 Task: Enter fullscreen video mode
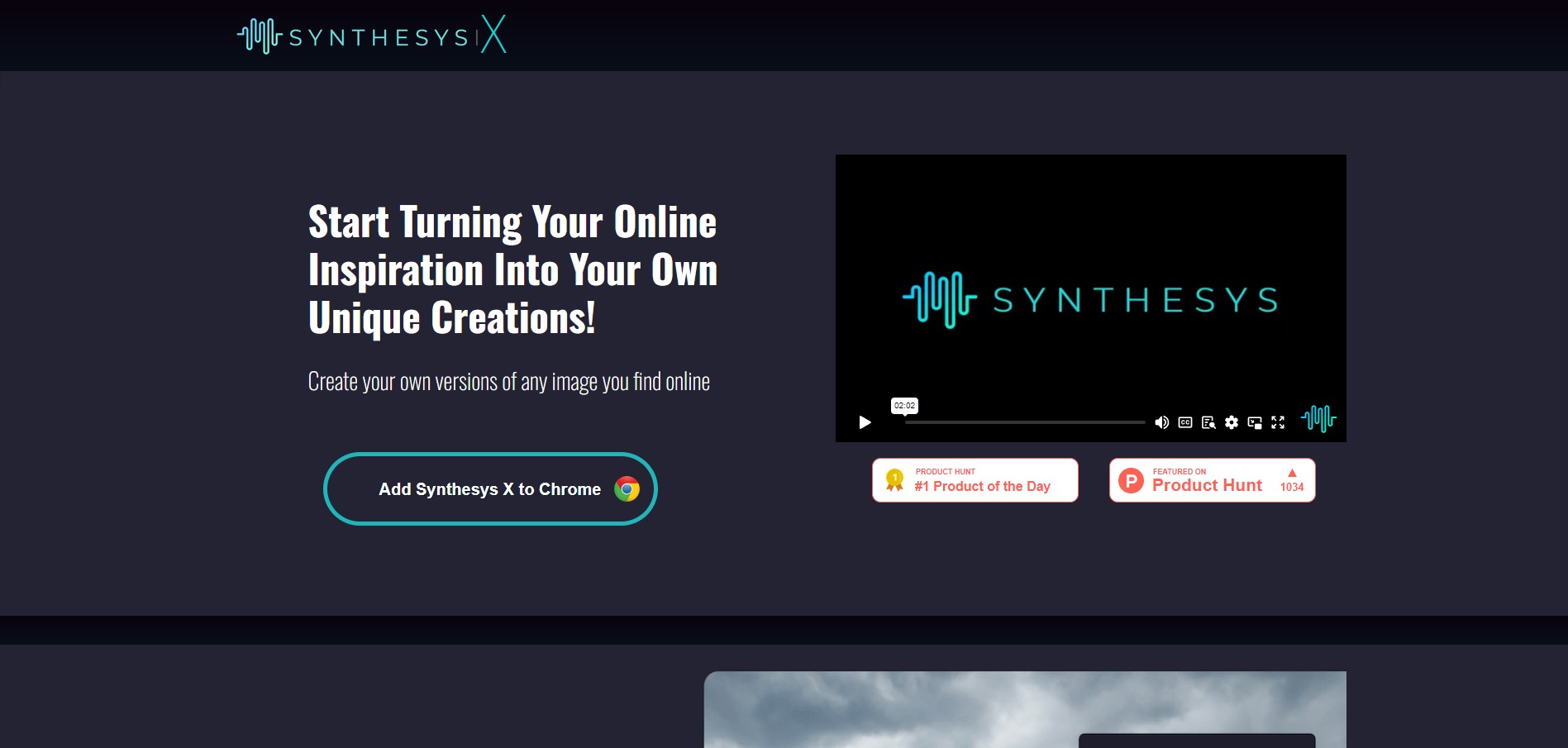coord(1277,422)
